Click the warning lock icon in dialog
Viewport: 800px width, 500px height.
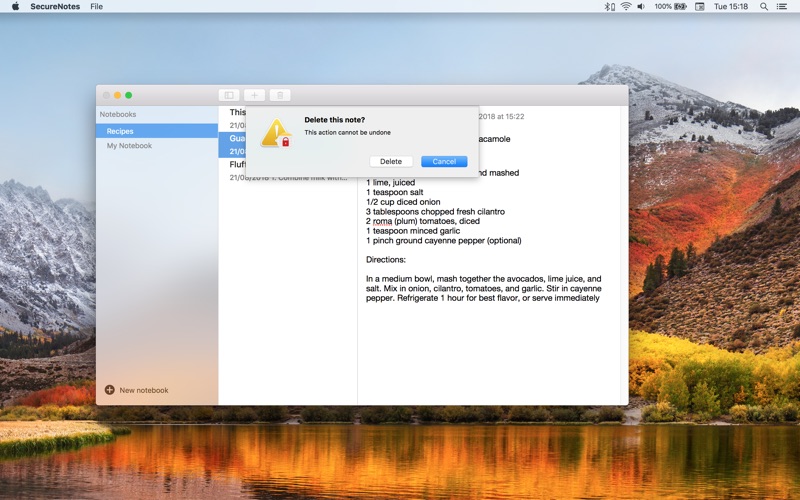(x=276, y=133)
